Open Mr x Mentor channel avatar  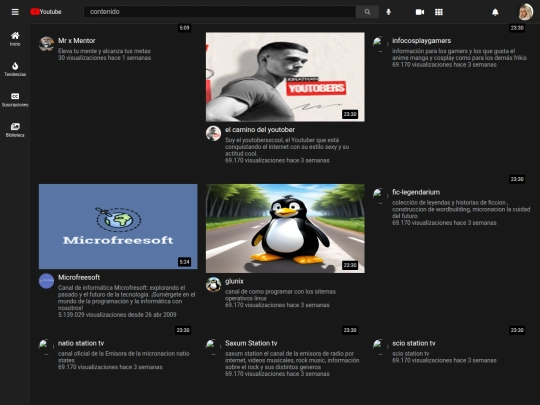click(x=46, y=44)
